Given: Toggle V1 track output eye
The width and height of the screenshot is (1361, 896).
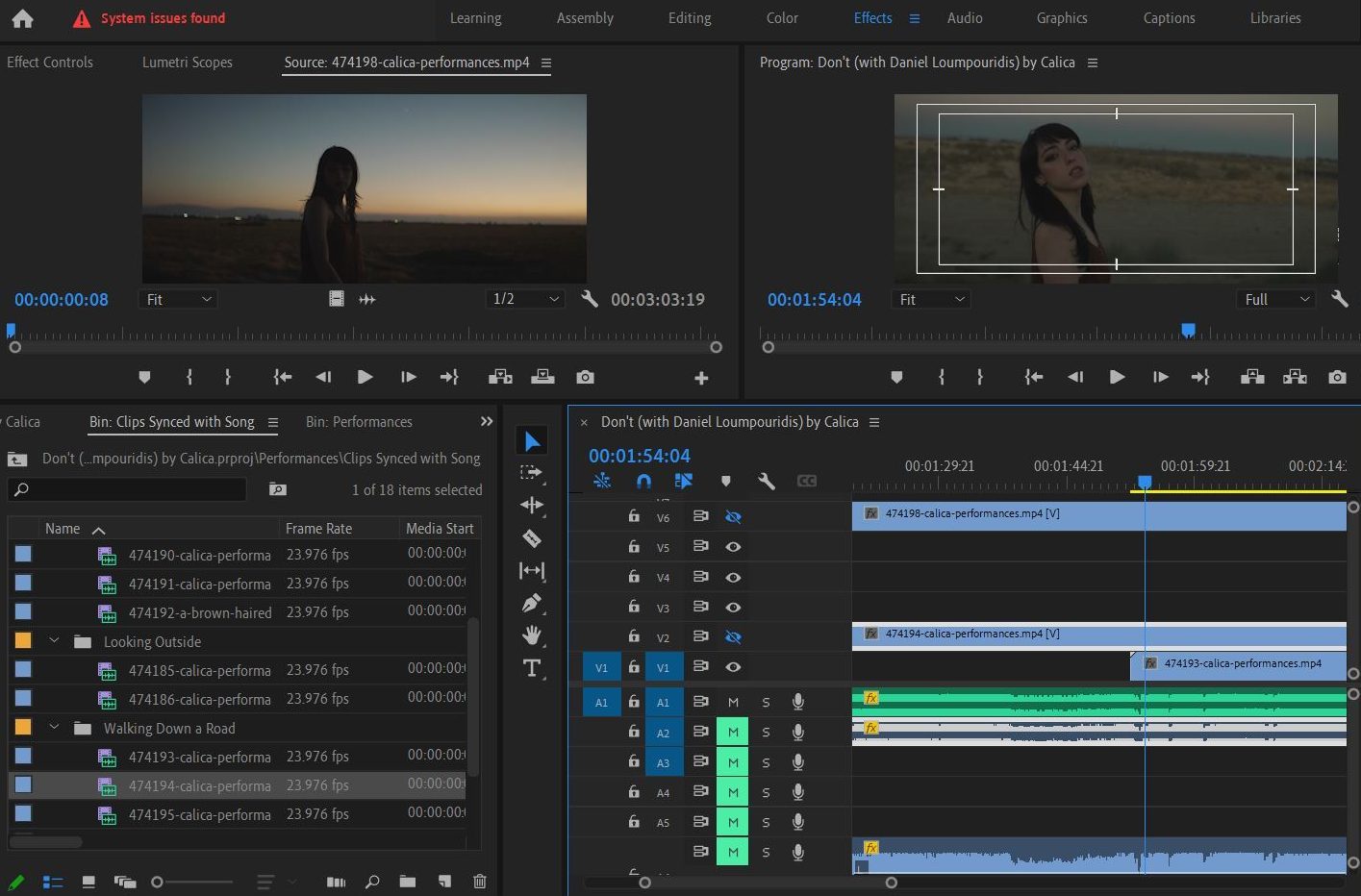Looking at the screenshot, I should click(733, 666).
